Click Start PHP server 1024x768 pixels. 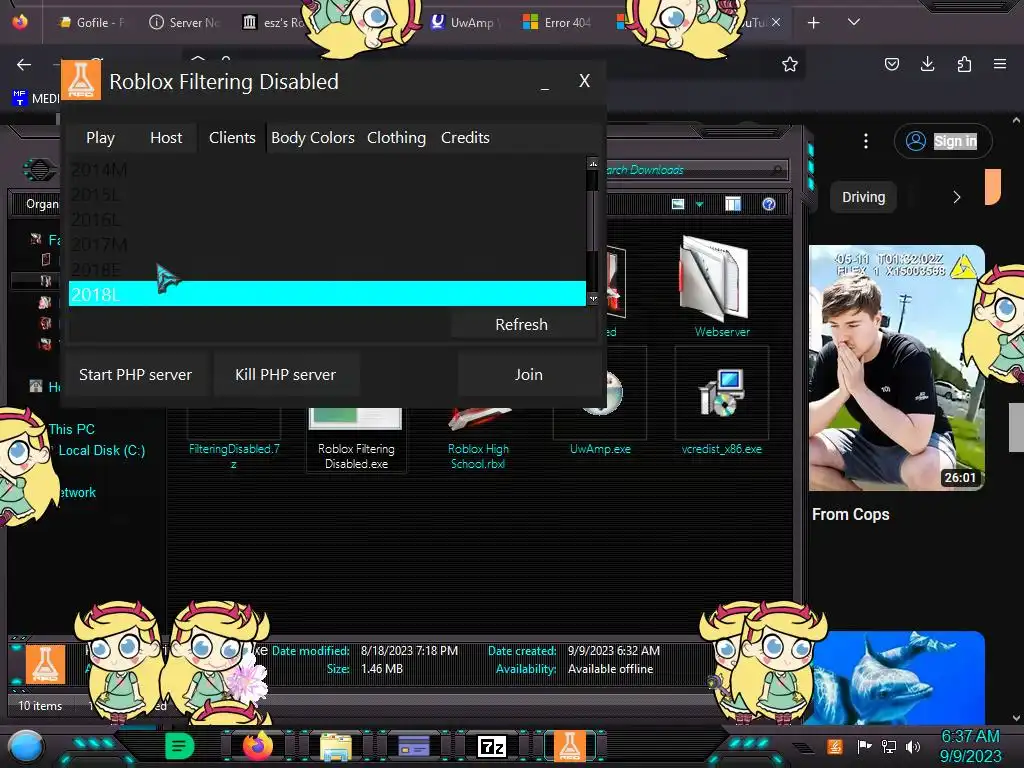(x=135, y=374)
